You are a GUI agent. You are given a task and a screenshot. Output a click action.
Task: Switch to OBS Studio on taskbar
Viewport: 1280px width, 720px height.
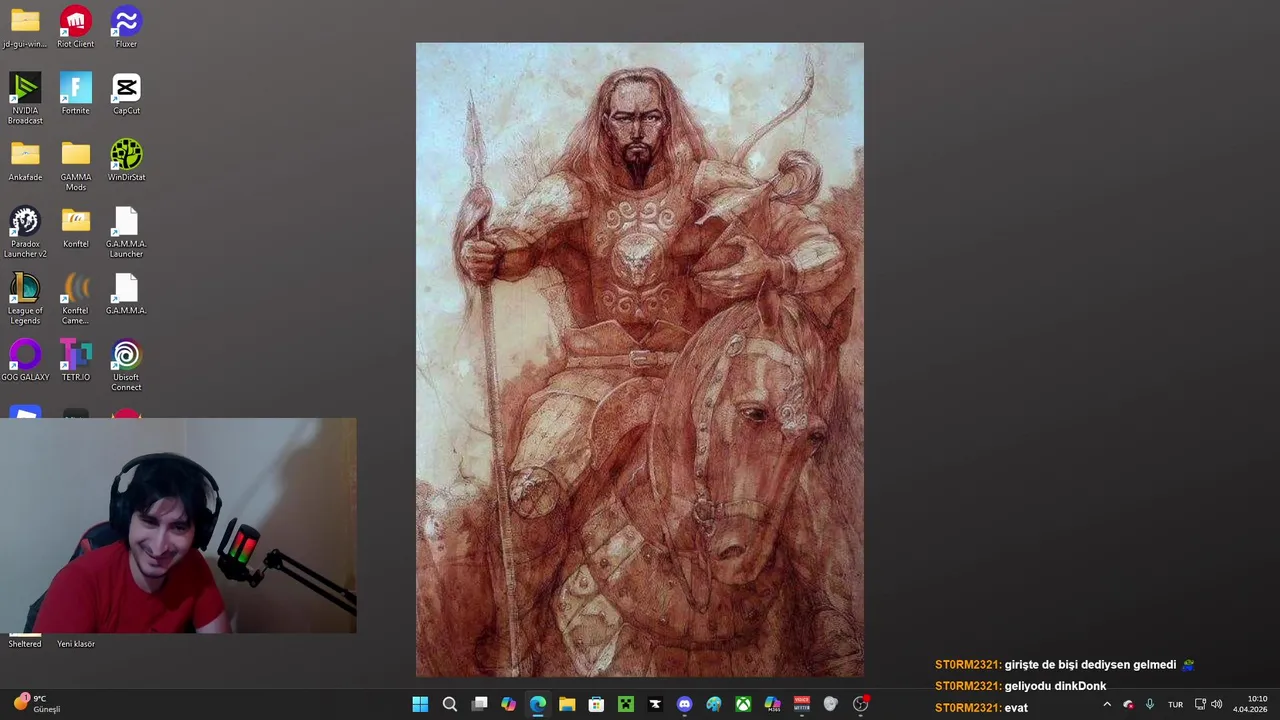(x=860, y=704)
